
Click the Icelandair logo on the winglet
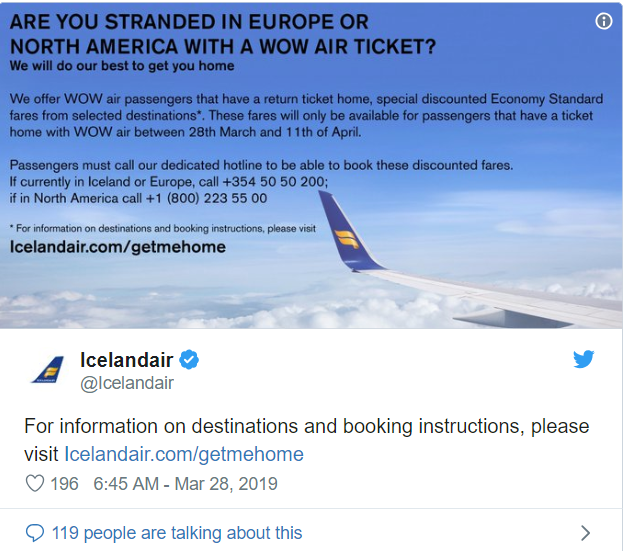click(346, 239)
